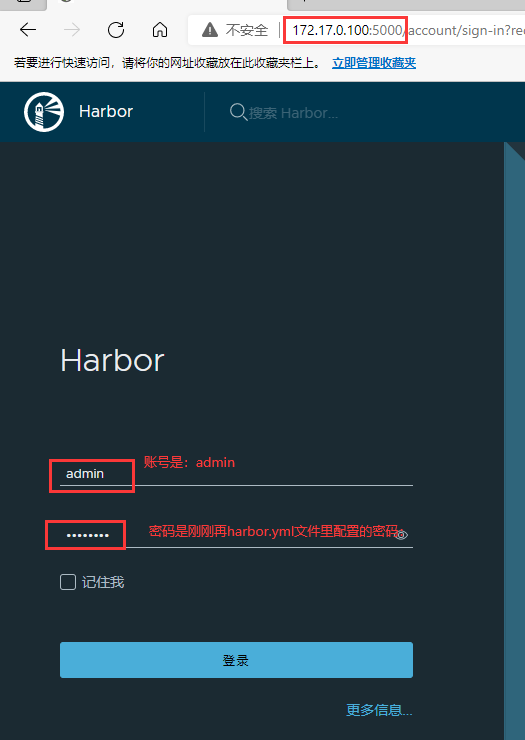This screenshot has width=525, height=740.
Task: Click the magnifier icon in Harbor search
Action: 238,112
